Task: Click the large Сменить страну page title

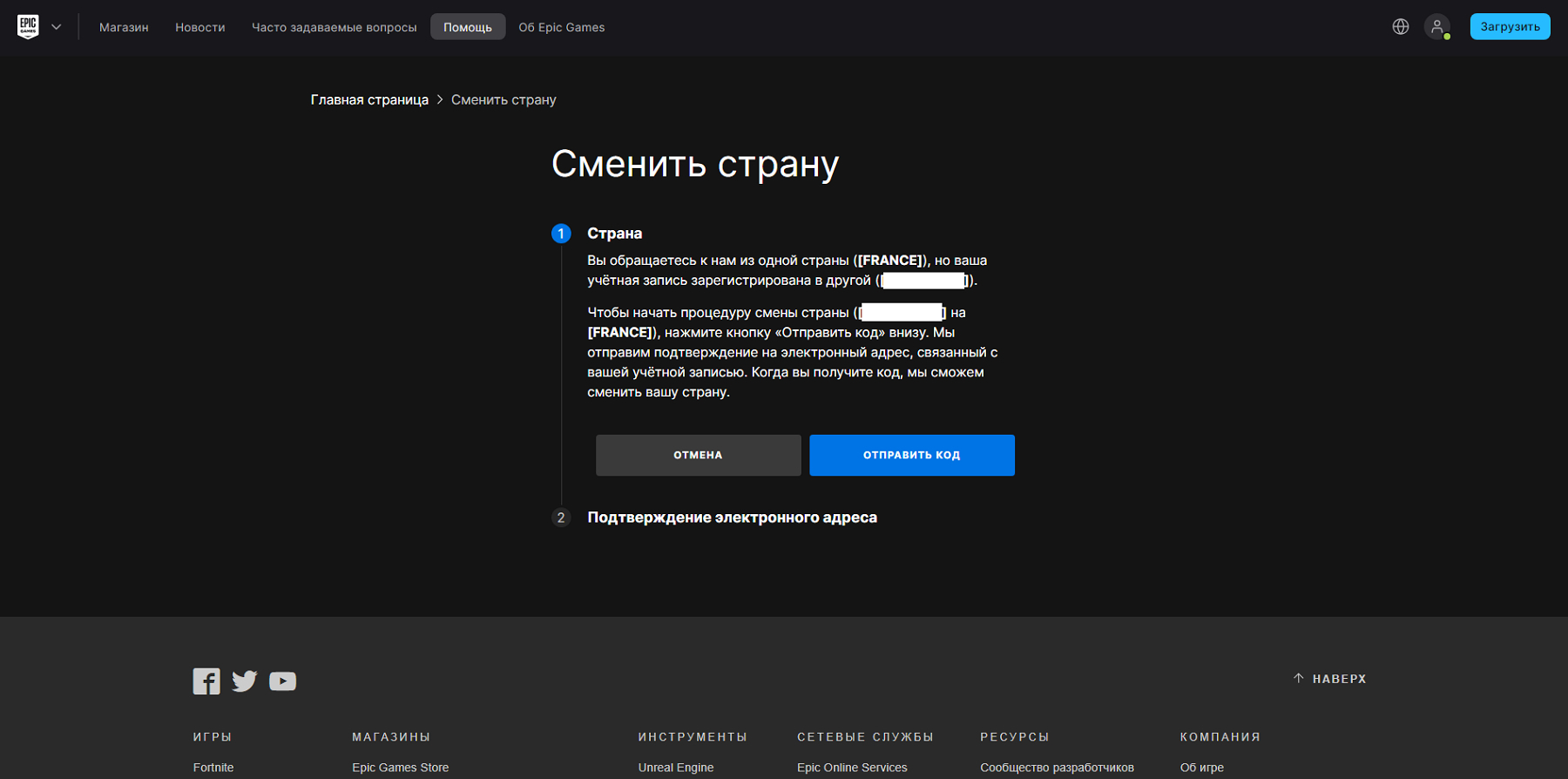Action: tap(695, 165)
